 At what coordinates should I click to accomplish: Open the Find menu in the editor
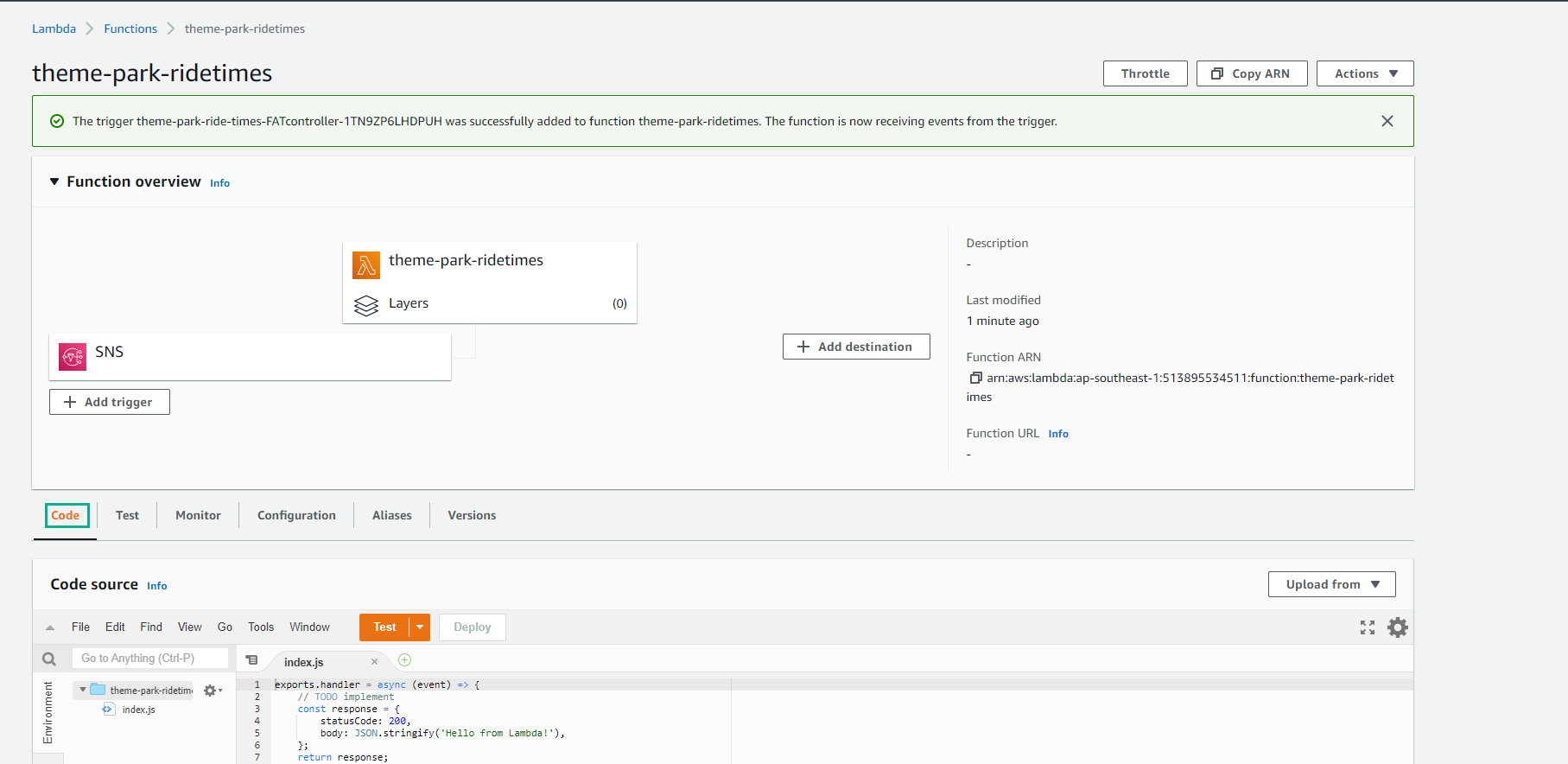point(151,627)
